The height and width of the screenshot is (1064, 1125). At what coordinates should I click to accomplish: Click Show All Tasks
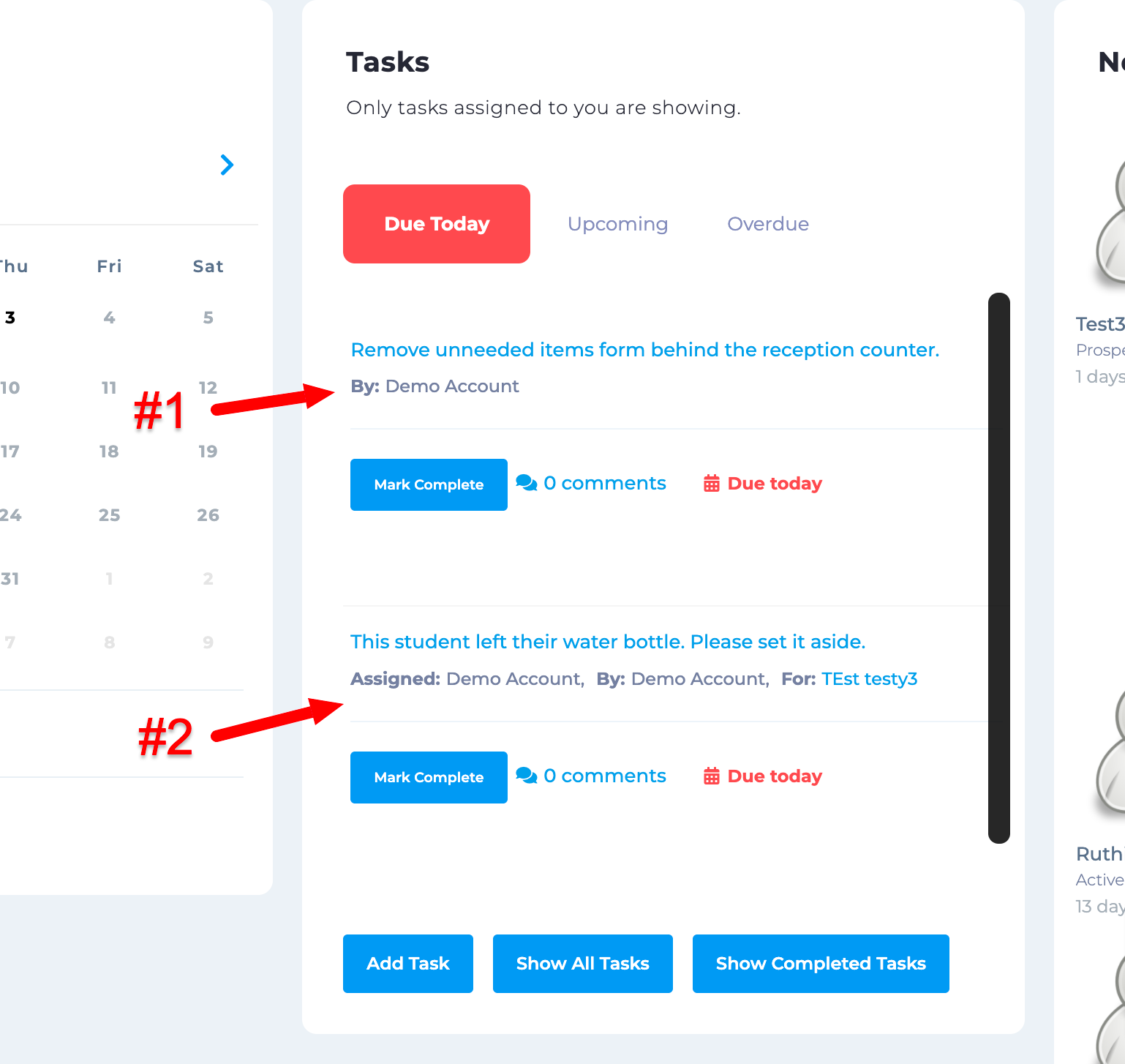582,964
